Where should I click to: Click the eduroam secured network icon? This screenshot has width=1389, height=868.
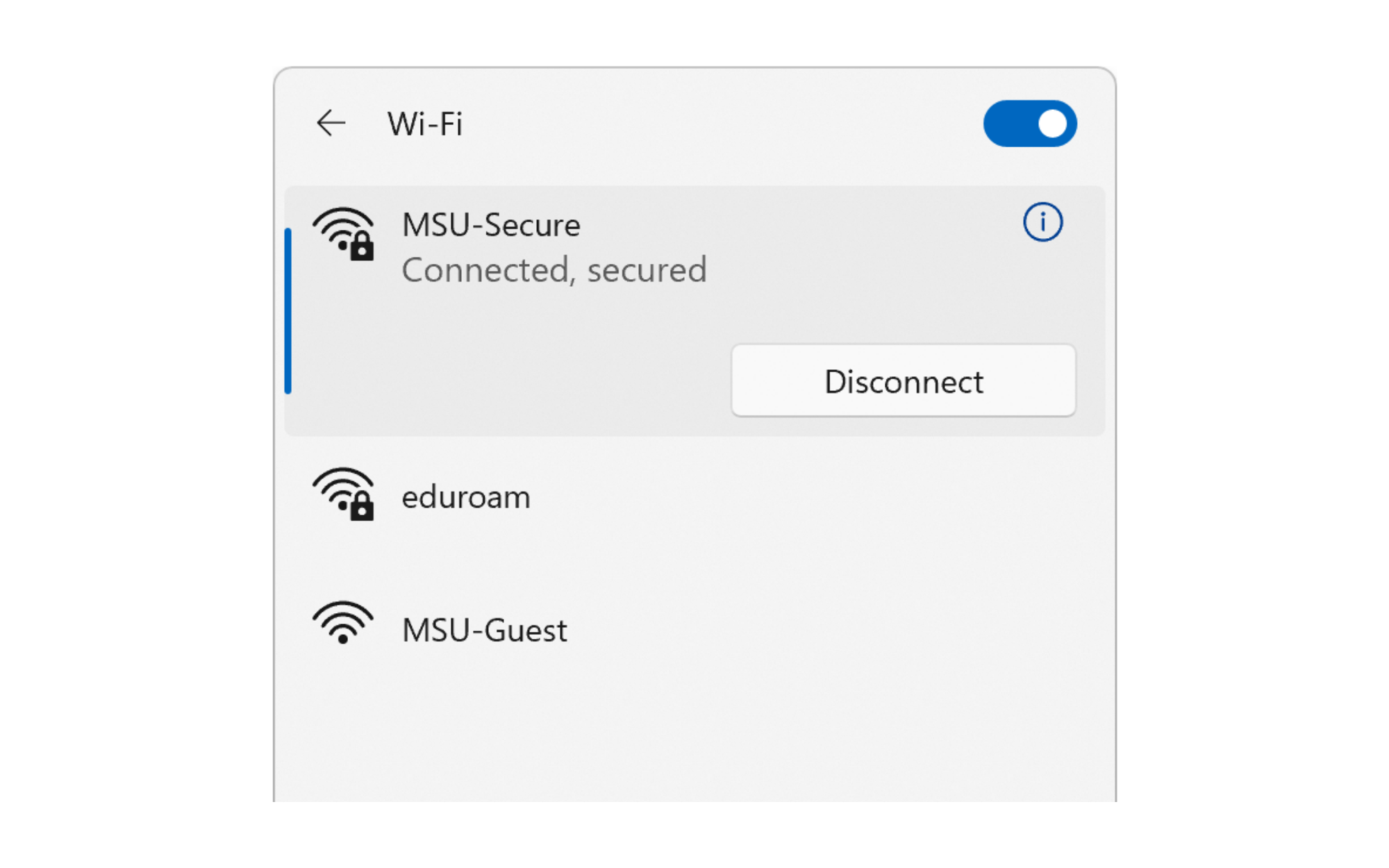(343, 496)
